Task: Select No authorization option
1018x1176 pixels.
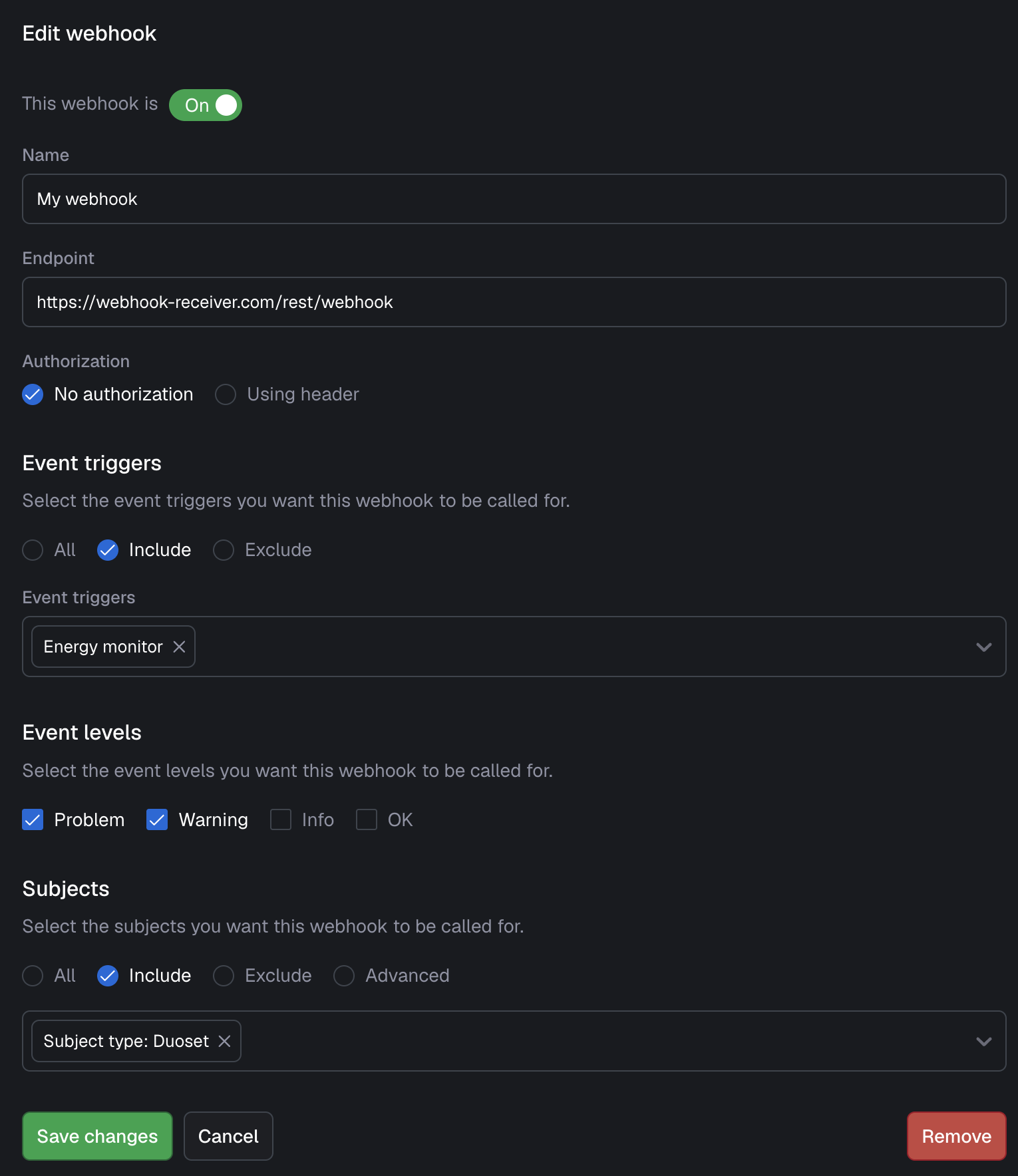Action: pos(32,394)
